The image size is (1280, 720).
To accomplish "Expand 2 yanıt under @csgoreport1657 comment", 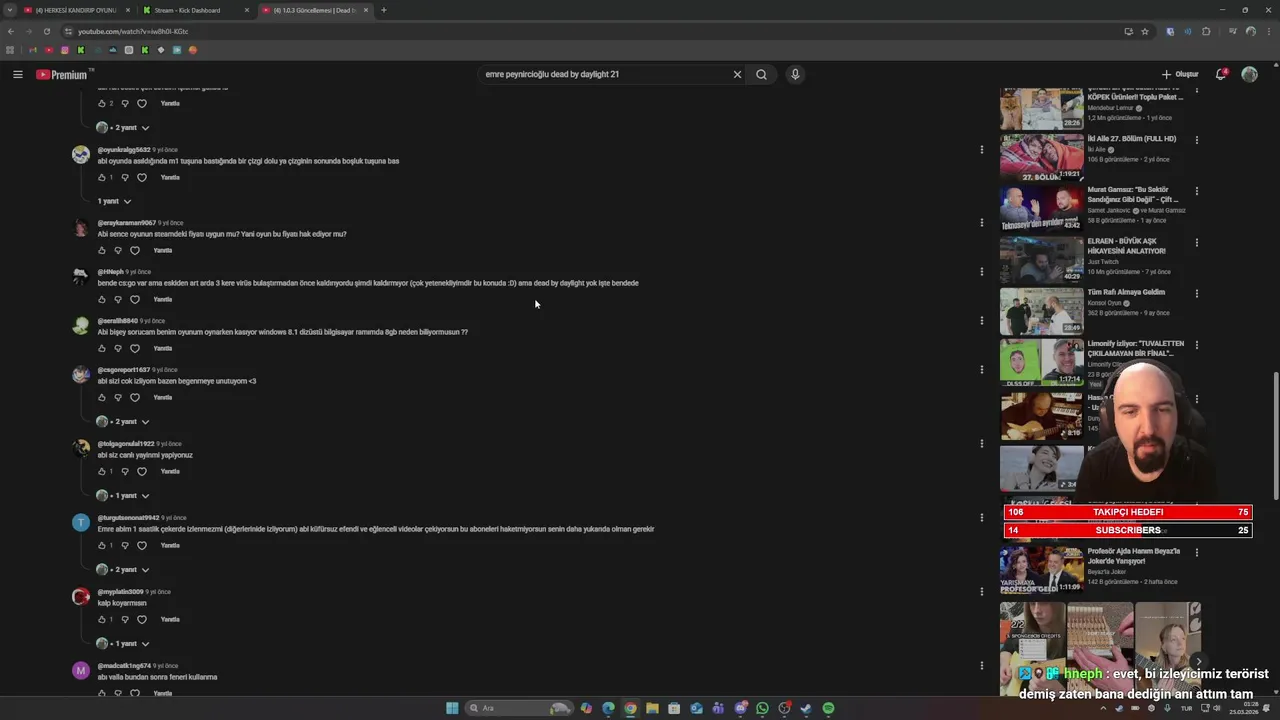I will coord(123,421).
